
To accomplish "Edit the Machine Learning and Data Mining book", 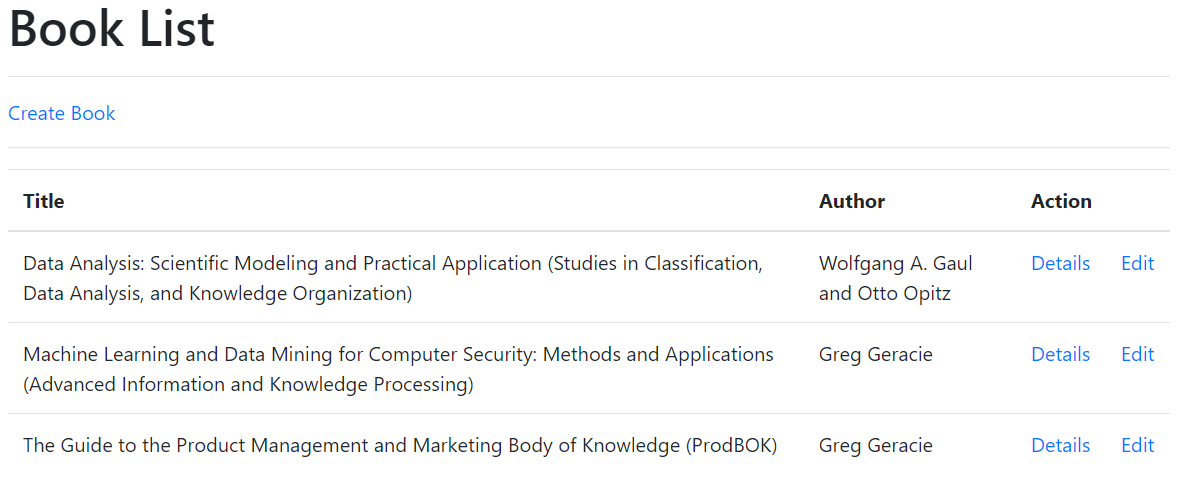I will coord(1137,354).
